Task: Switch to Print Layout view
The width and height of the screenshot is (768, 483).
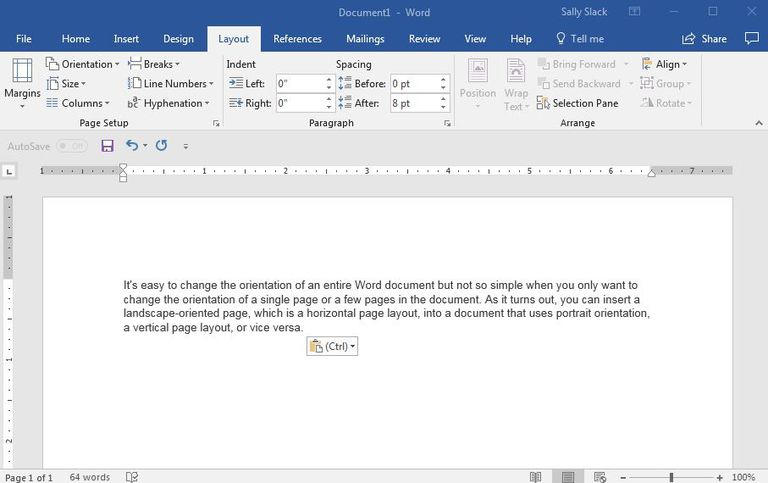Action: pyautogui.click(x=568, y=477)
